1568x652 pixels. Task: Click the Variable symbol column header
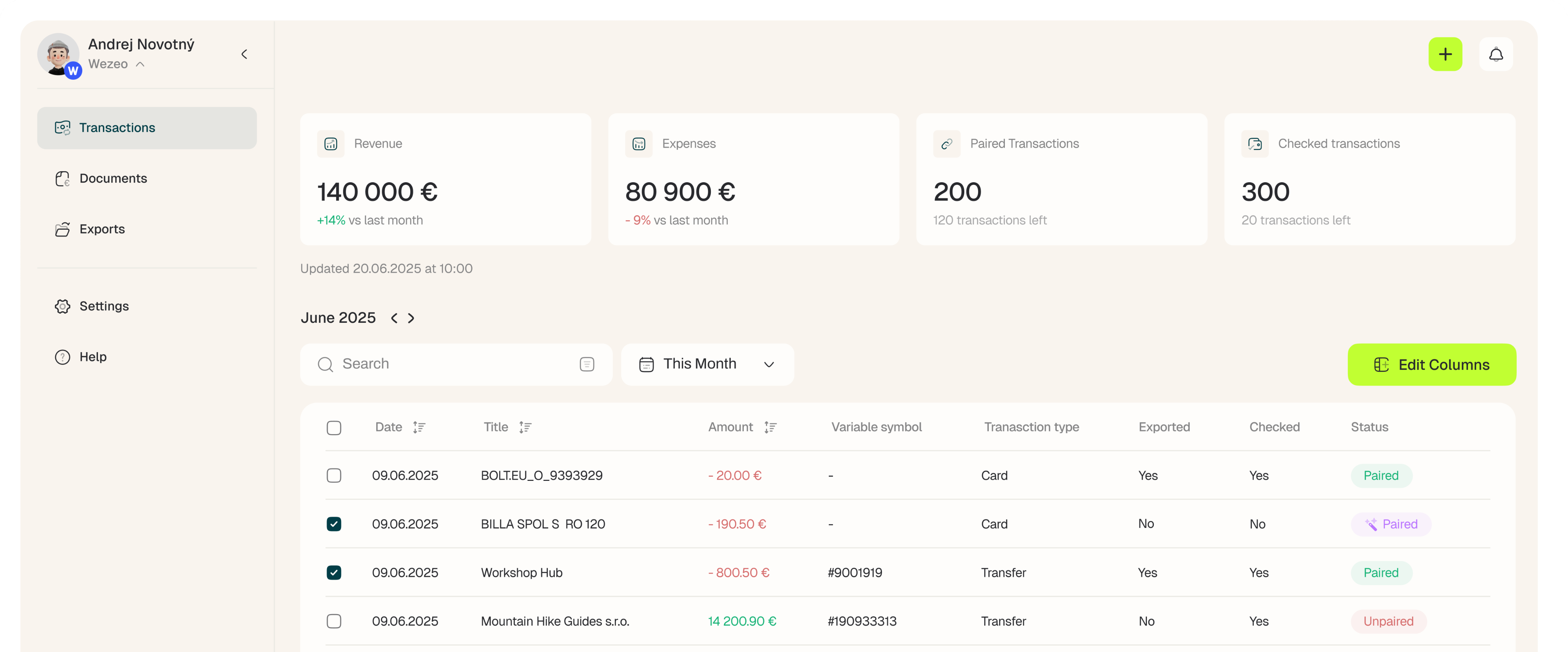coord(876,427)
